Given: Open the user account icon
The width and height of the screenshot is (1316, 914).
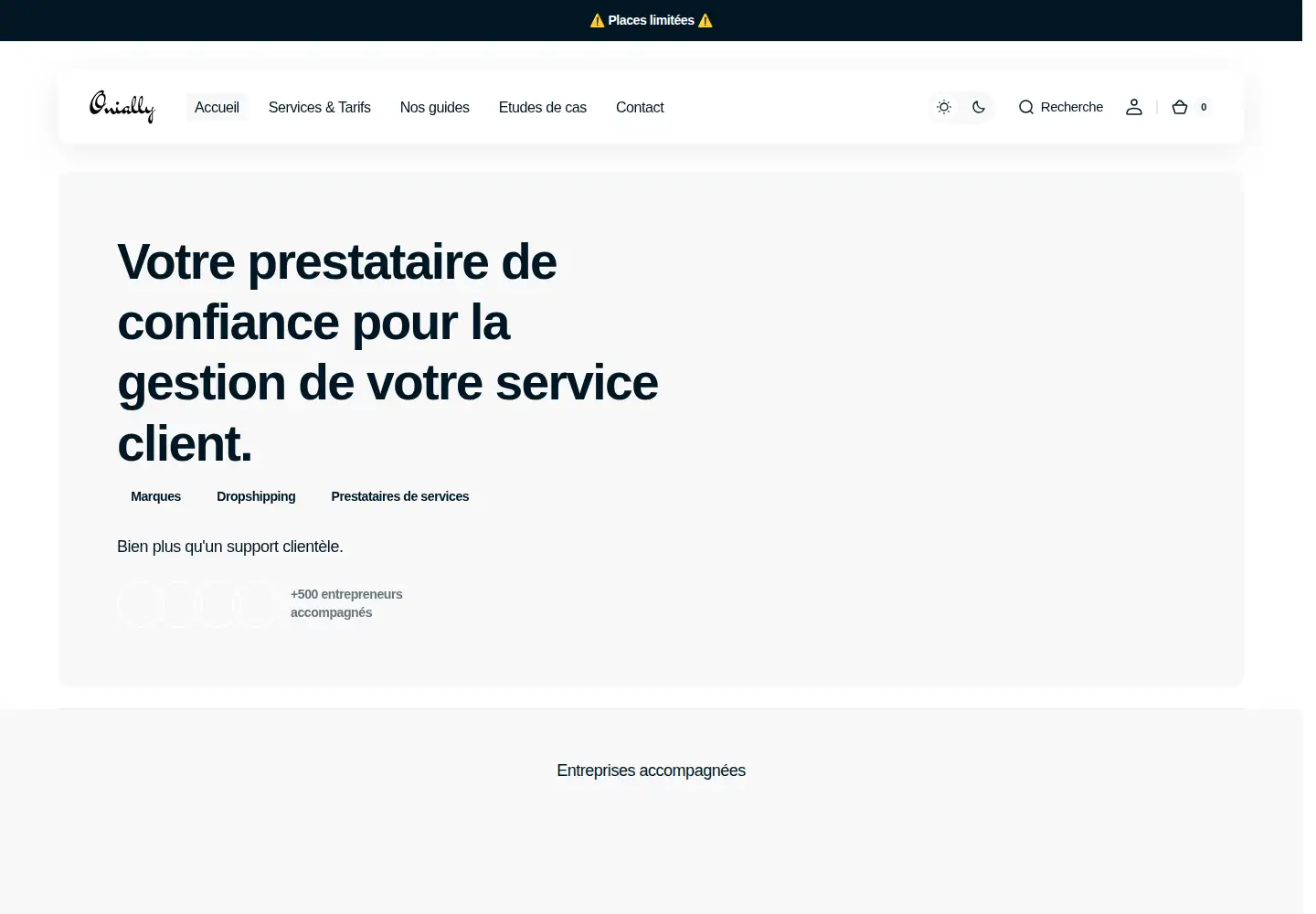Looking at the screenshot, I should pyautogui.click(x=1134, y=107).
